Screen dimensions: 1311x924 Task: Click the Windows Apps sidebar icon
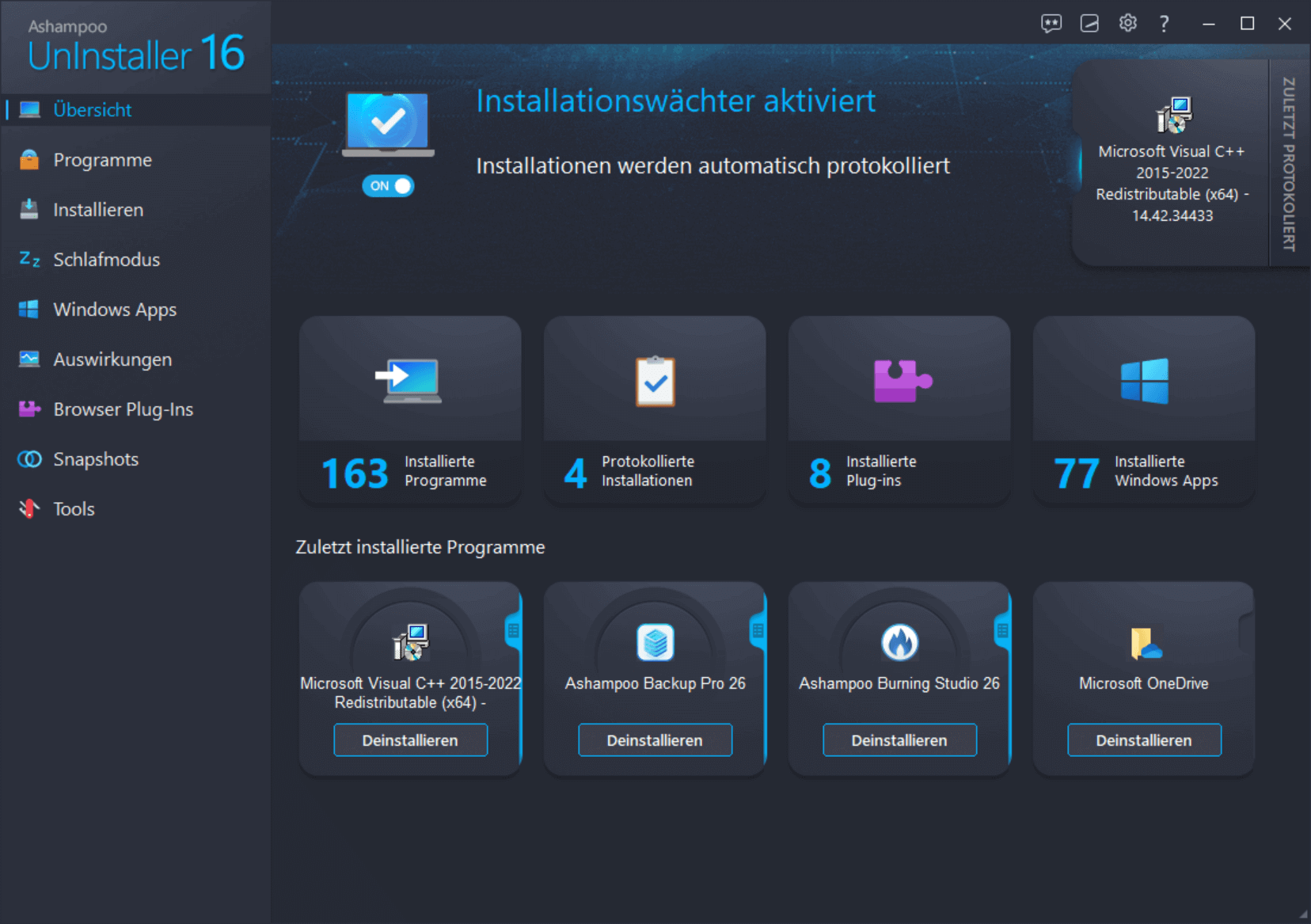pyautogui.click(x=28, y=309)
